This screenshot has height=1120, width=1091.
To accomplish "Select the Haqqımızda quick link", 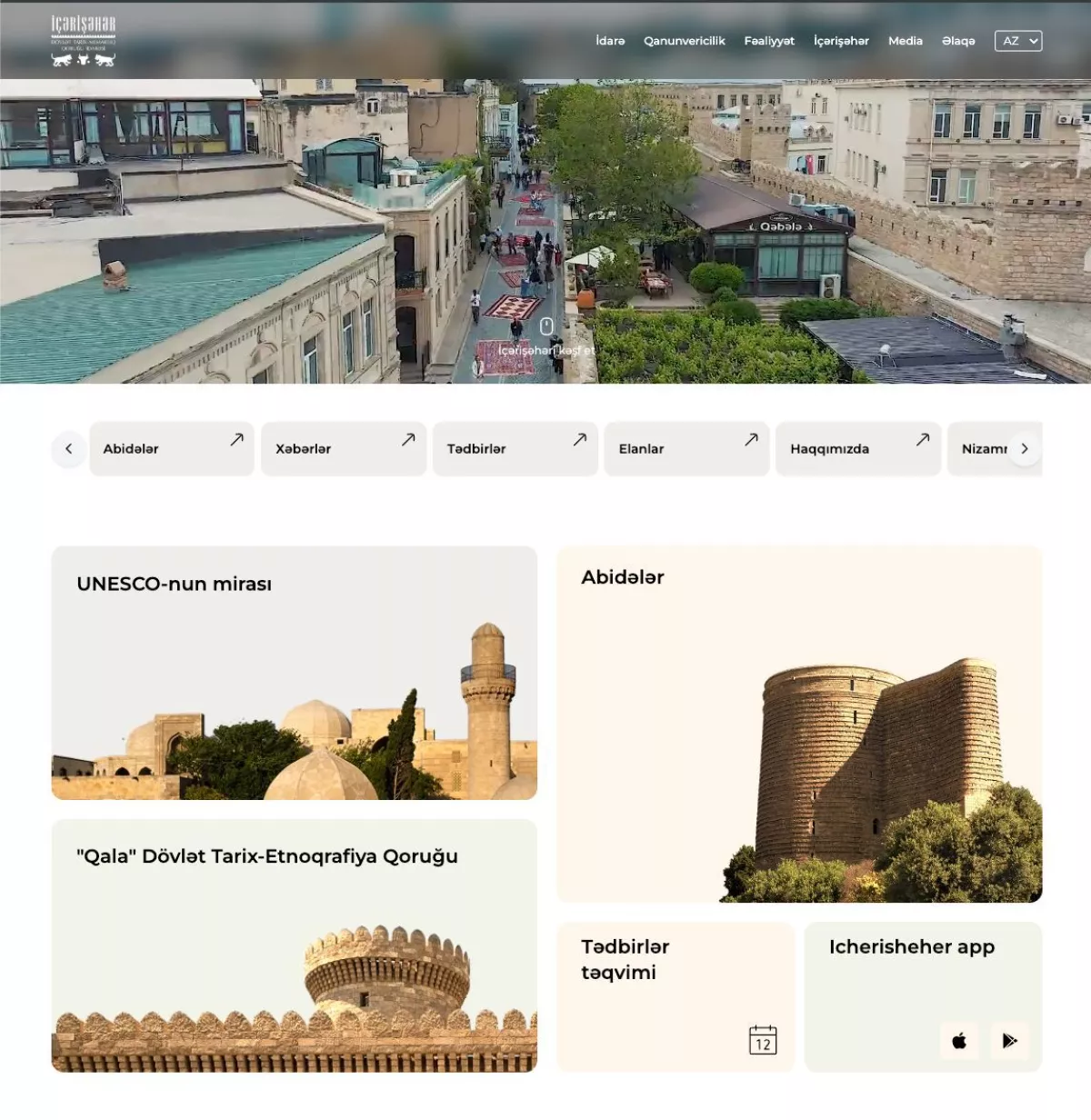I will [858, 448].
